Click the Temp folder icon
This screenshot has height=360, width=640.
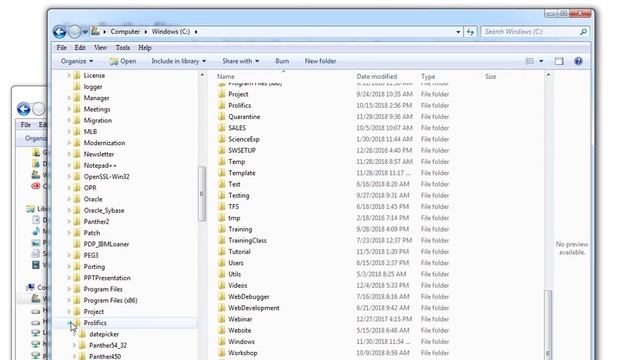pos(222,162)
